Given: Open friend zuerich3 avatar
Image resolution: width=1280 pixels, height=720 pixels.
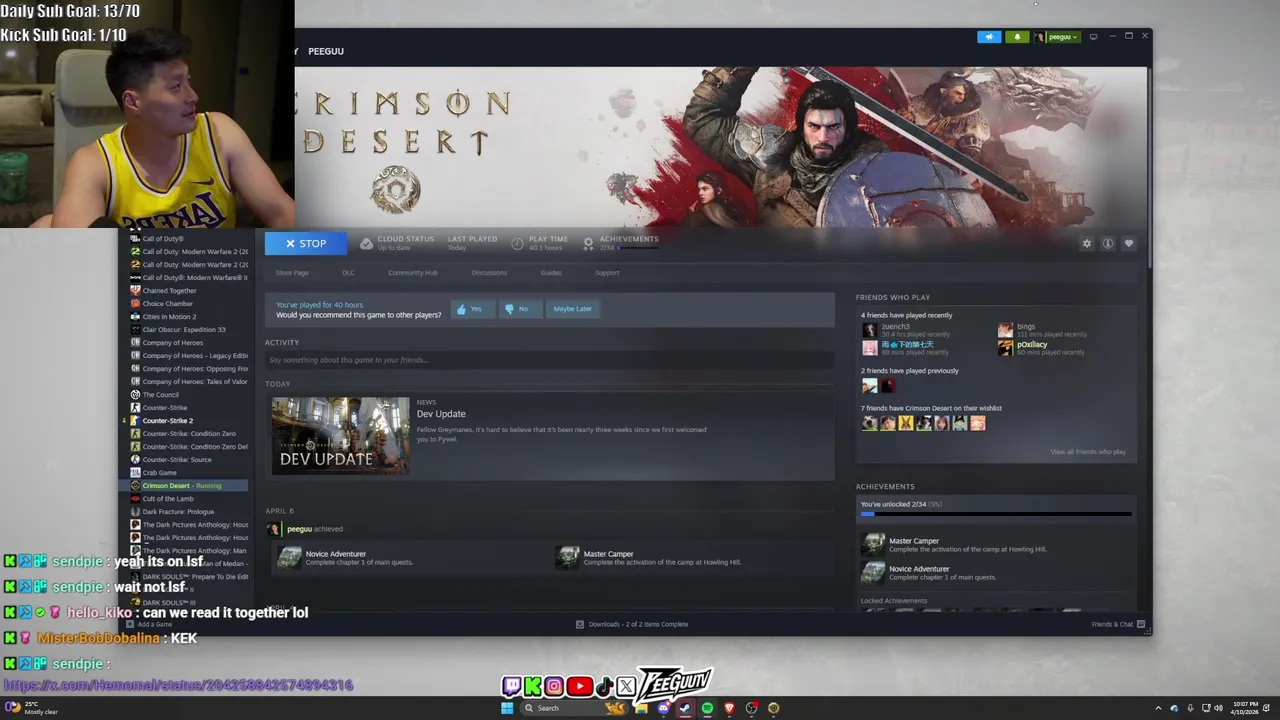Looking at the screenshot, I should (869, 330).
